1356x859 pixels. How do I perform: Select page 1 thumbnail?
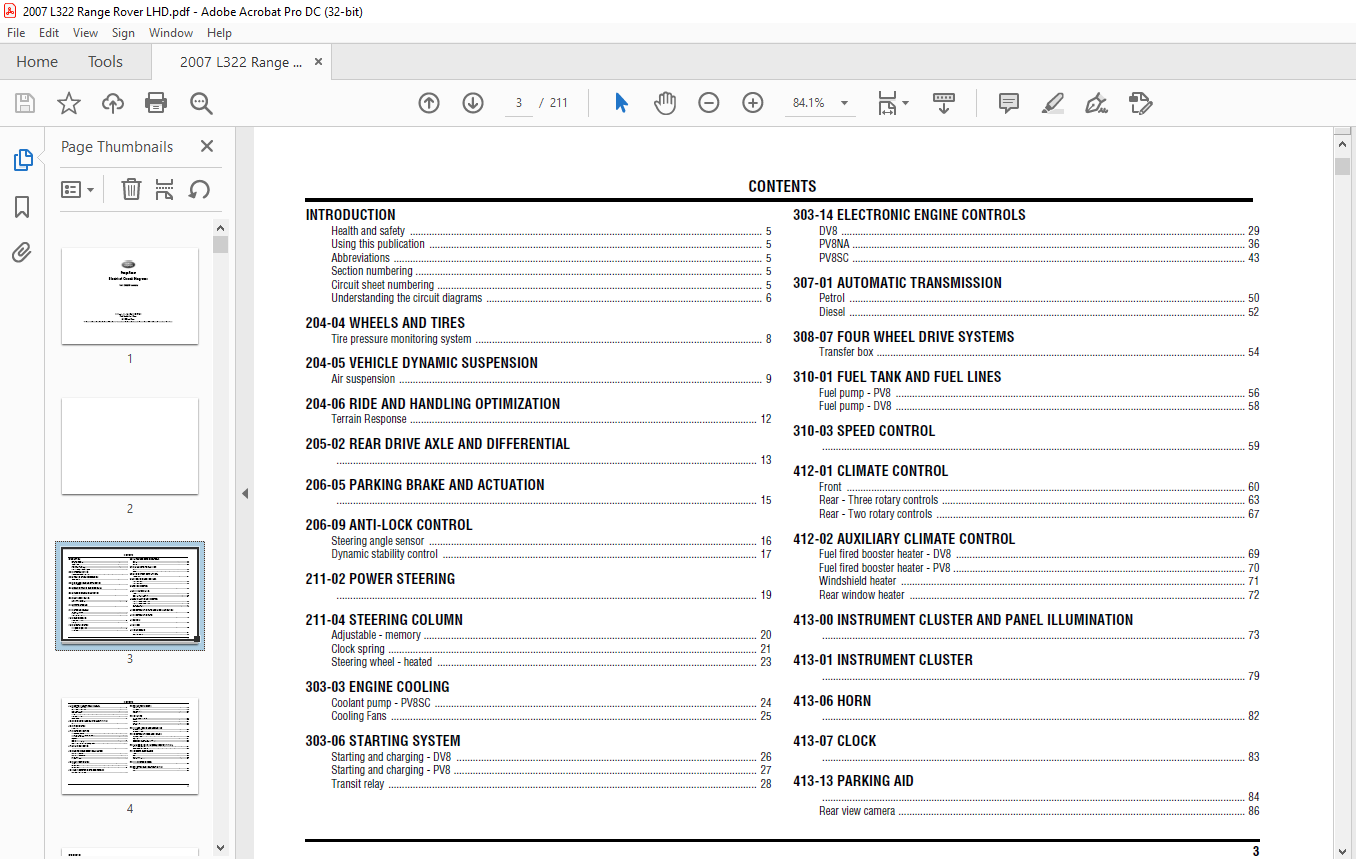130,296
